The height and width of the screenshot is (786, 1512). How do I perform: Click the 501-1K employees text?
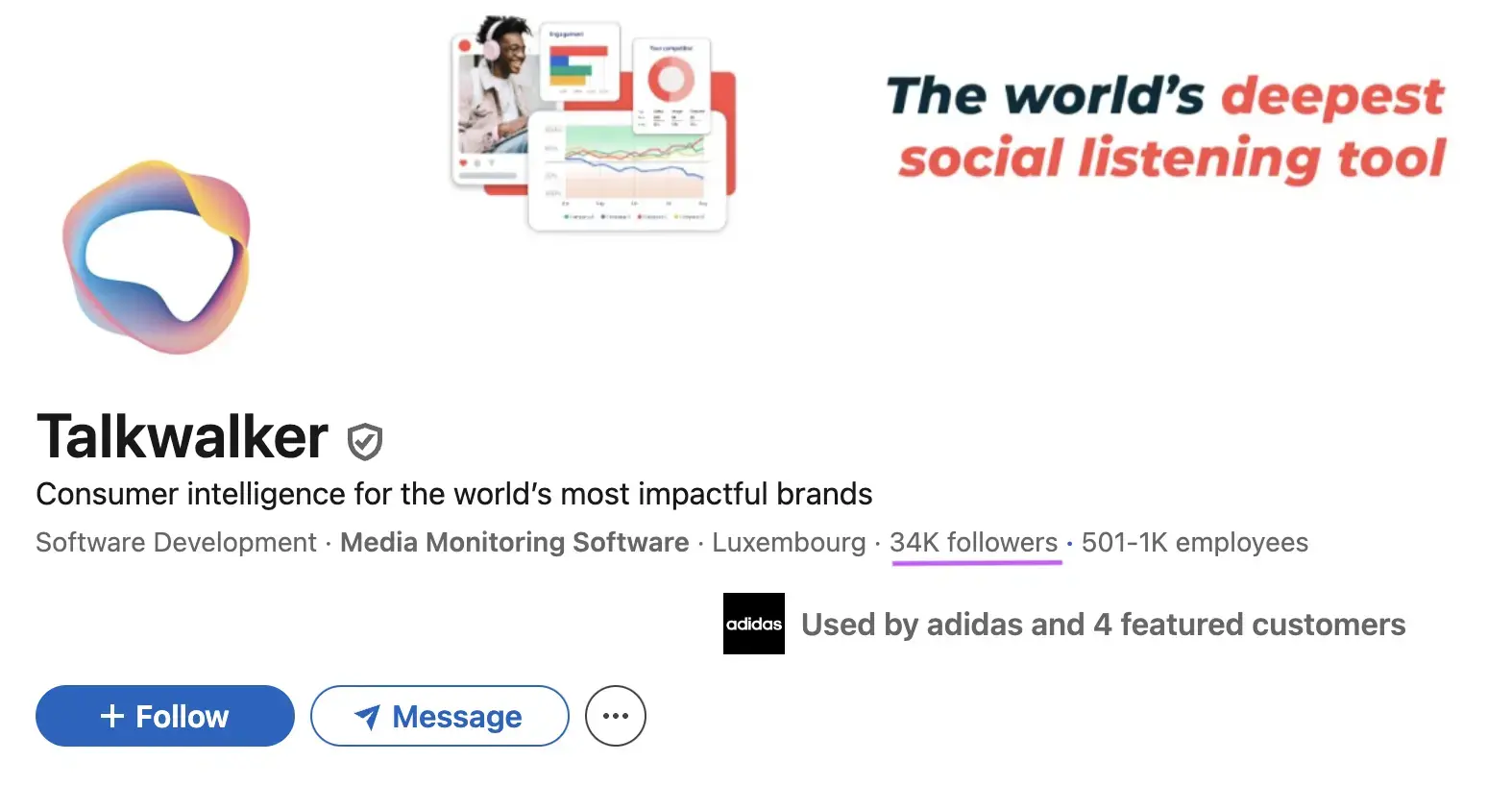click(x=1193, y=542)
